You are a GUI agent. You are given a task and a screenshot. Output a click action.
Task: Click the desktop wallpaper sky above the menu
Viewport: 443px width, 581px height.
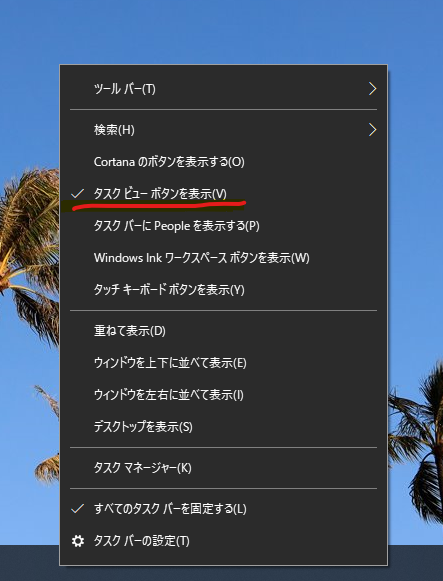[x=222, y=31]
